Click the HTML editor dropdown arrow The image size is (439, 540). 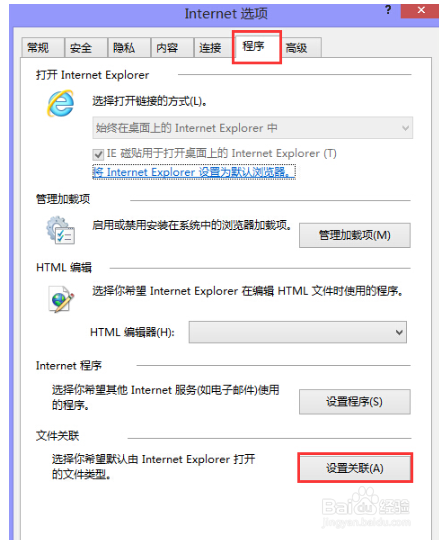(x=399, y=332)
